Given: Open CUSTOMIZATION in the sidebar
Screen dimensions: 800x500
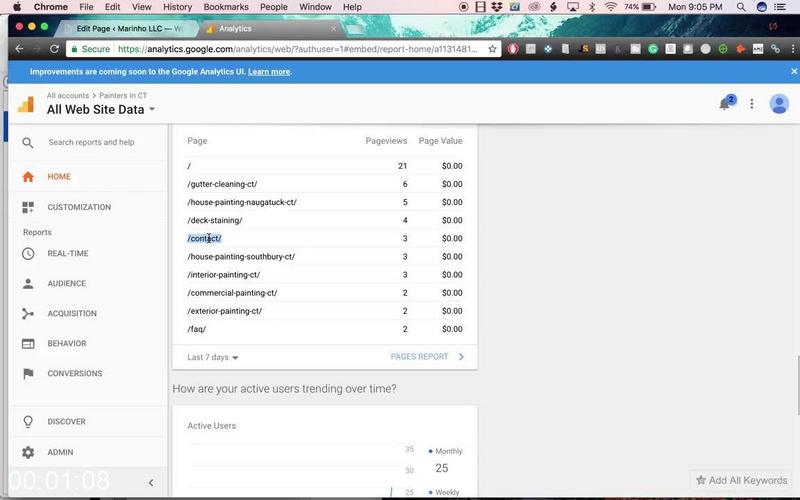Looking at the screenshot, I should (88, 207).
